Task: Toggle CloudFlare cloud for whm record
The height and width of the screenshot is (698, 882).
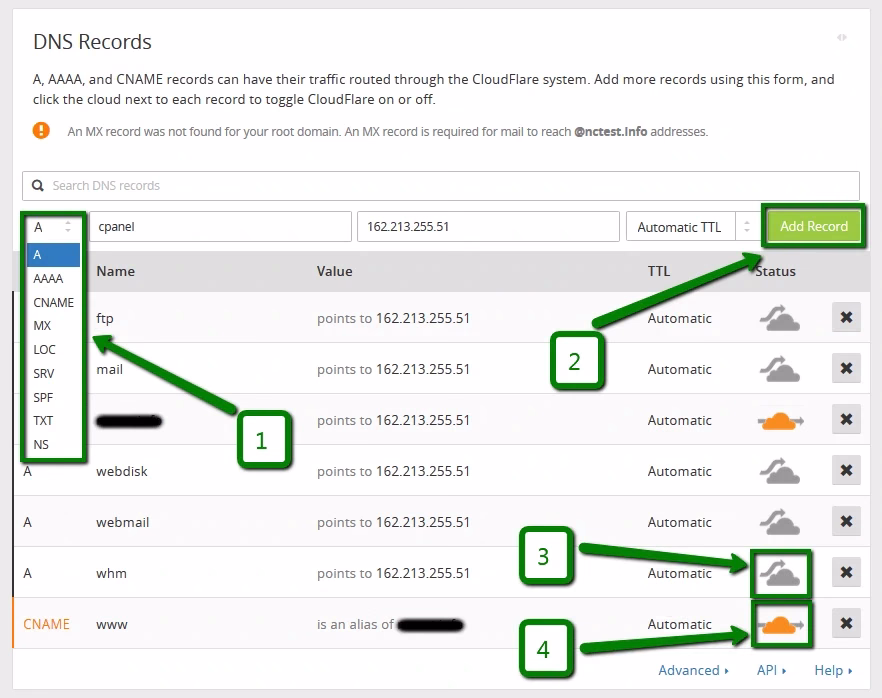Action: [780, 573]
